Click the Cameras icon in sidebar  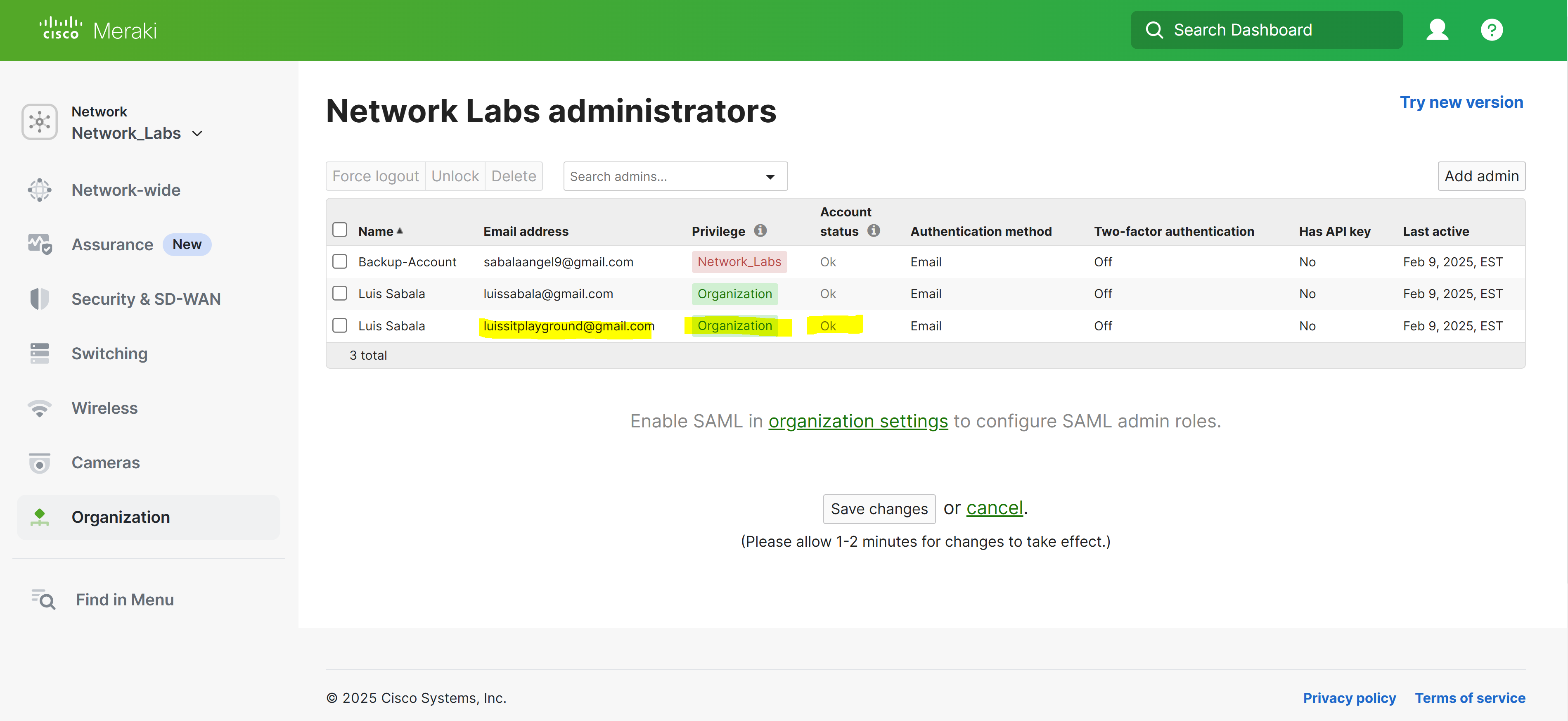point(40,463)
